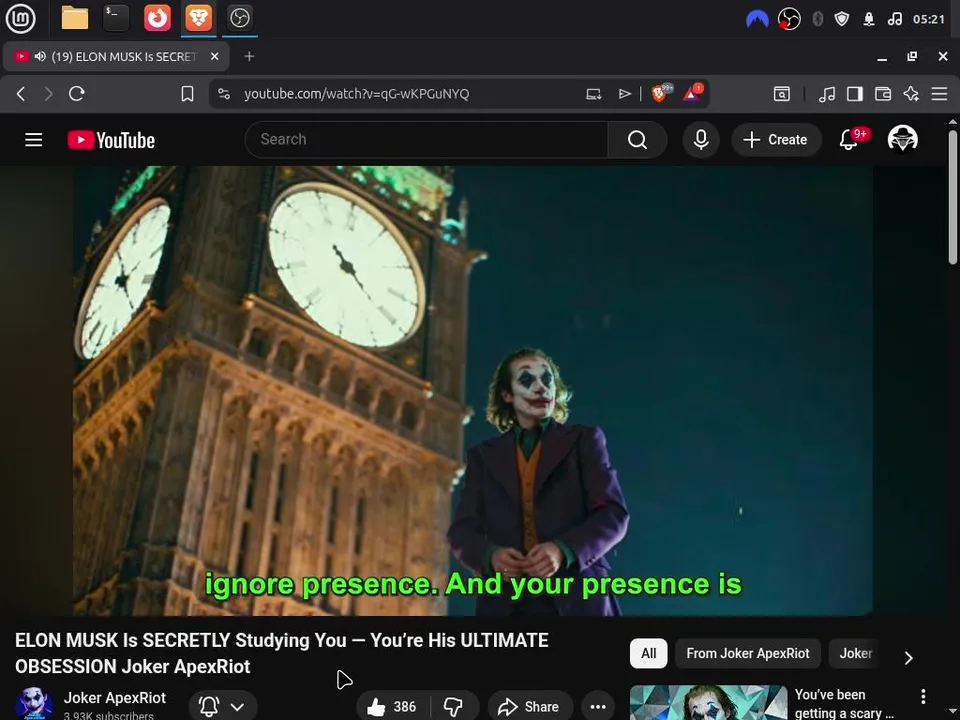Open site settings icon in address bar
The width and height of the screenshot is (960, 720).
pyautogui.click(x=224, y=94)
